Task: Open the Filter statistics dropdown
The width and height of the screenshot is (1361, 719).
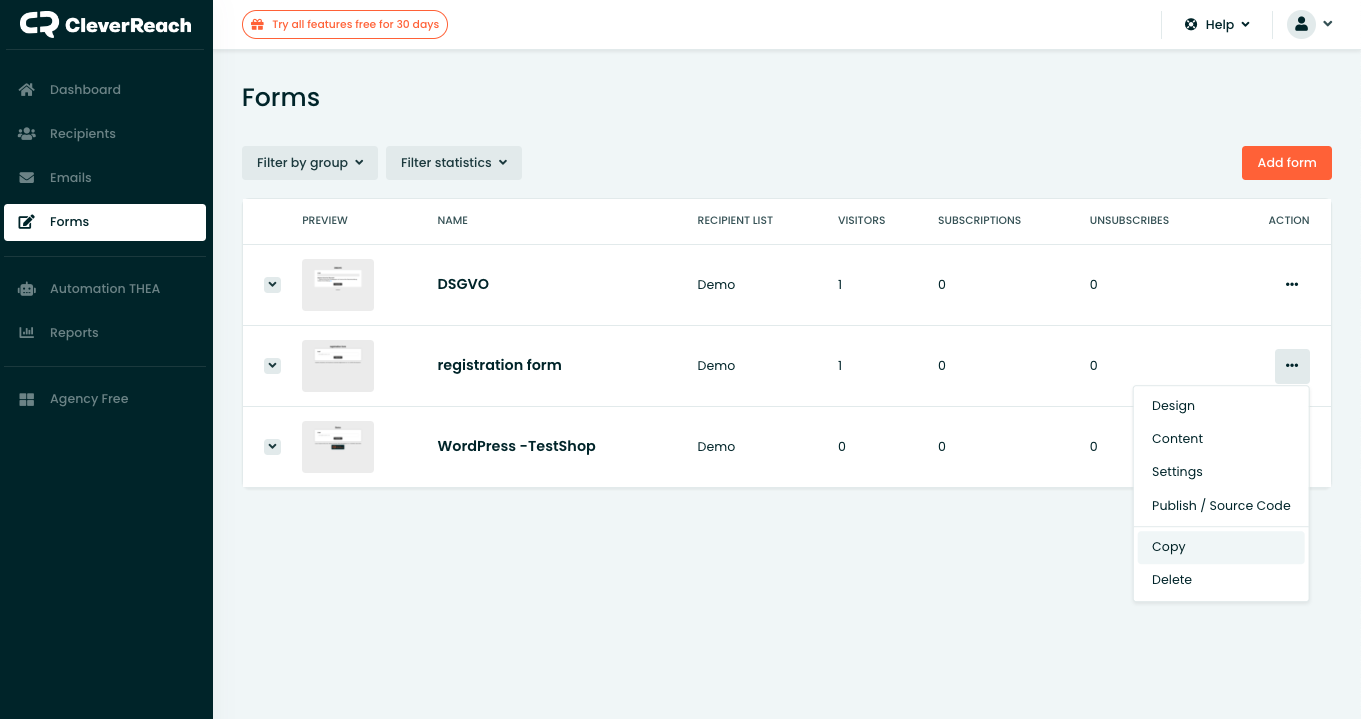Action: (453, 163)
